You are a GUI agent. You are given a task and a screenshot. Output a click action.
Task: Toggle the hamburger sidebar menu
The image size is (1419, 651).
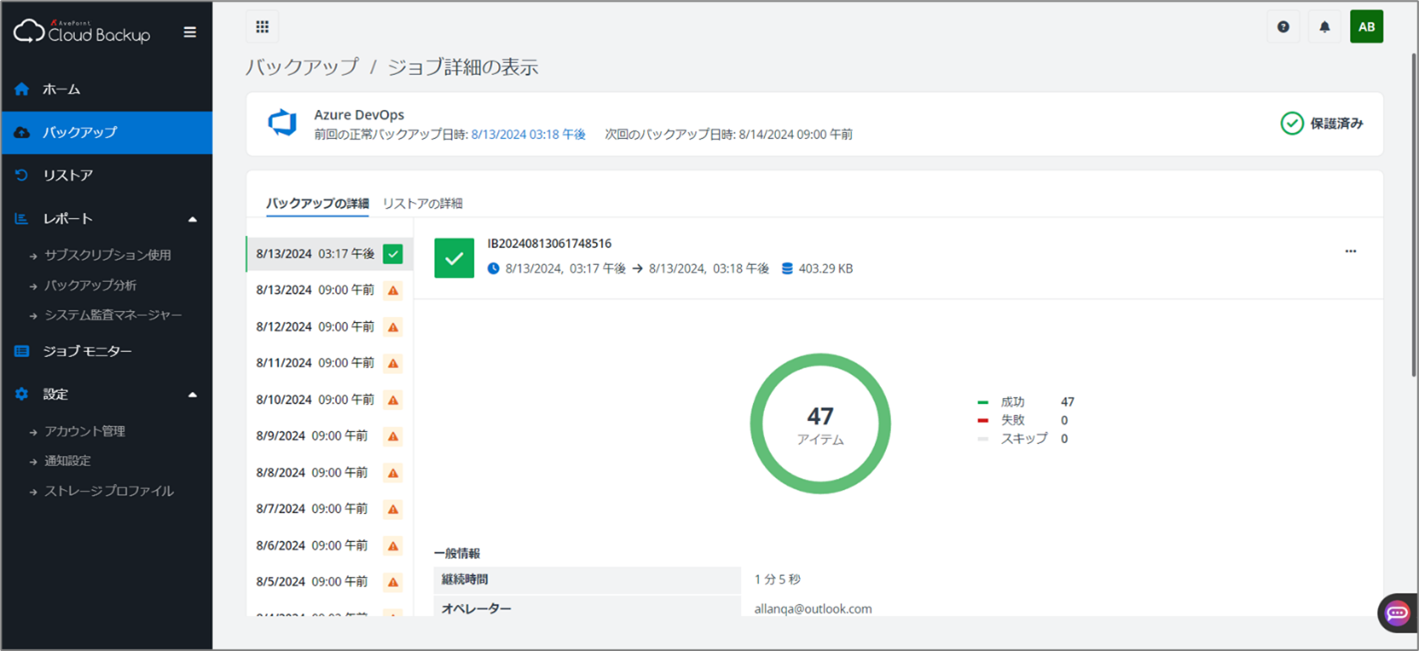tap(190, 32)
